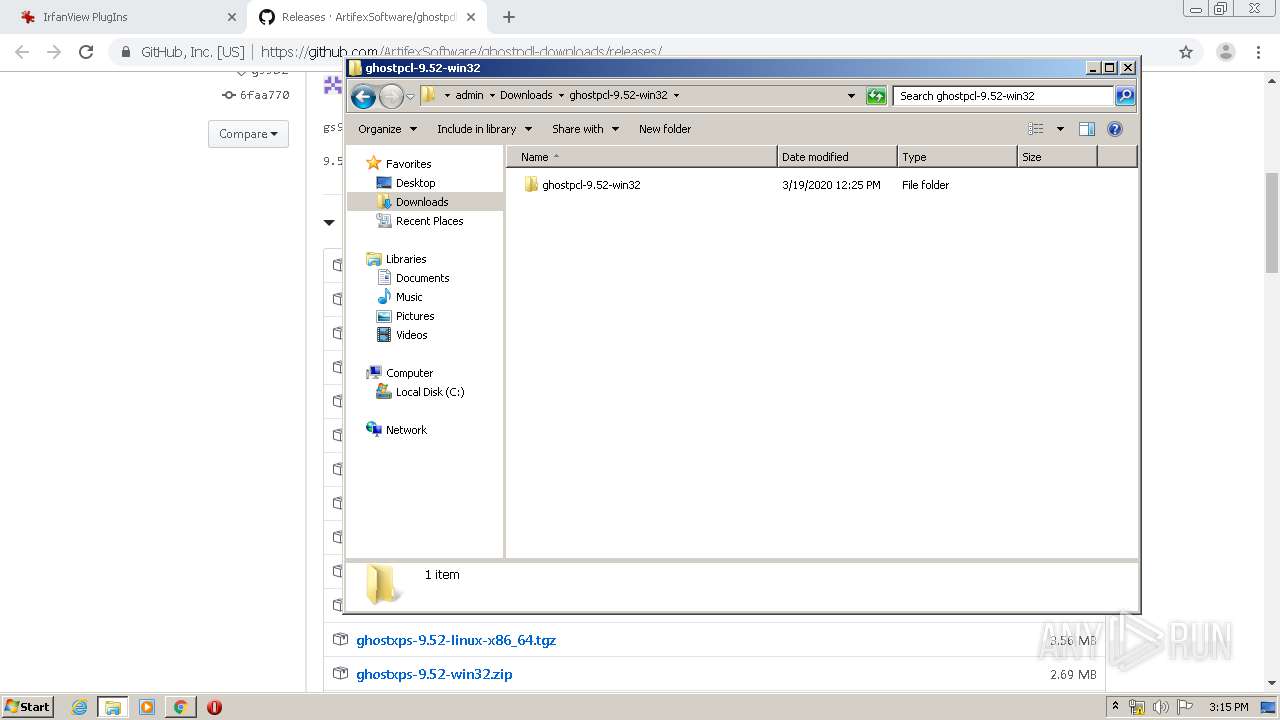Screen dimensions: 1280x720
Task: Open recent pages dropdown beside Forward arrow
Action: [x=410, y=97]
